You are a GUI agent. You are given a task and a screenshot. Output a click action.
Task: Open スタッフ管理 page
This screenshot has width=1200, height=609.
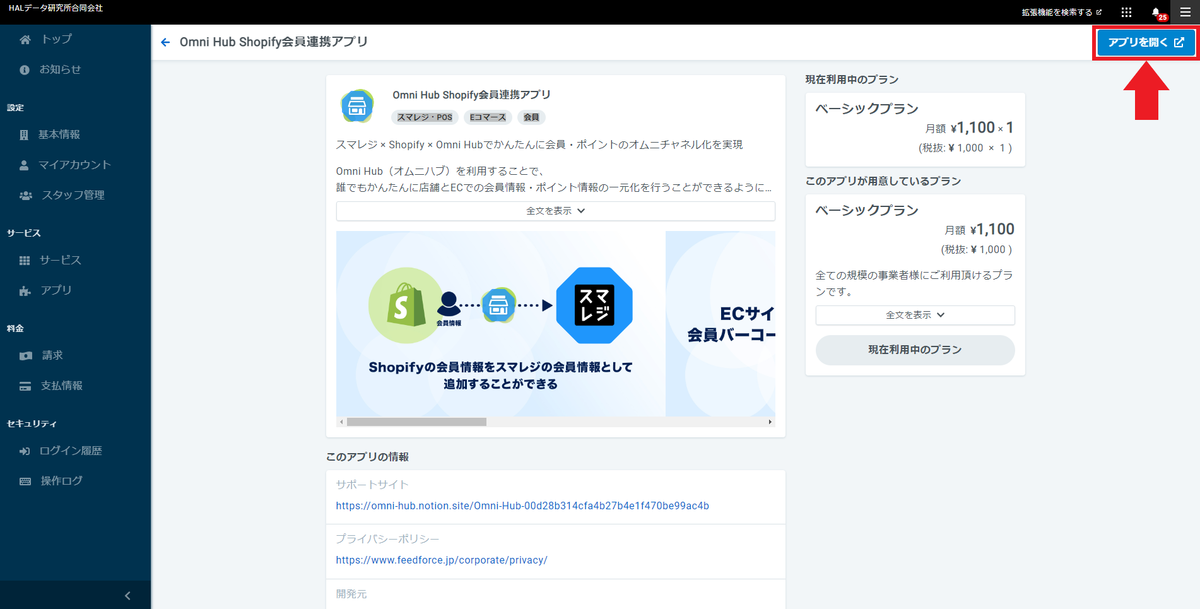pos(75,195)
